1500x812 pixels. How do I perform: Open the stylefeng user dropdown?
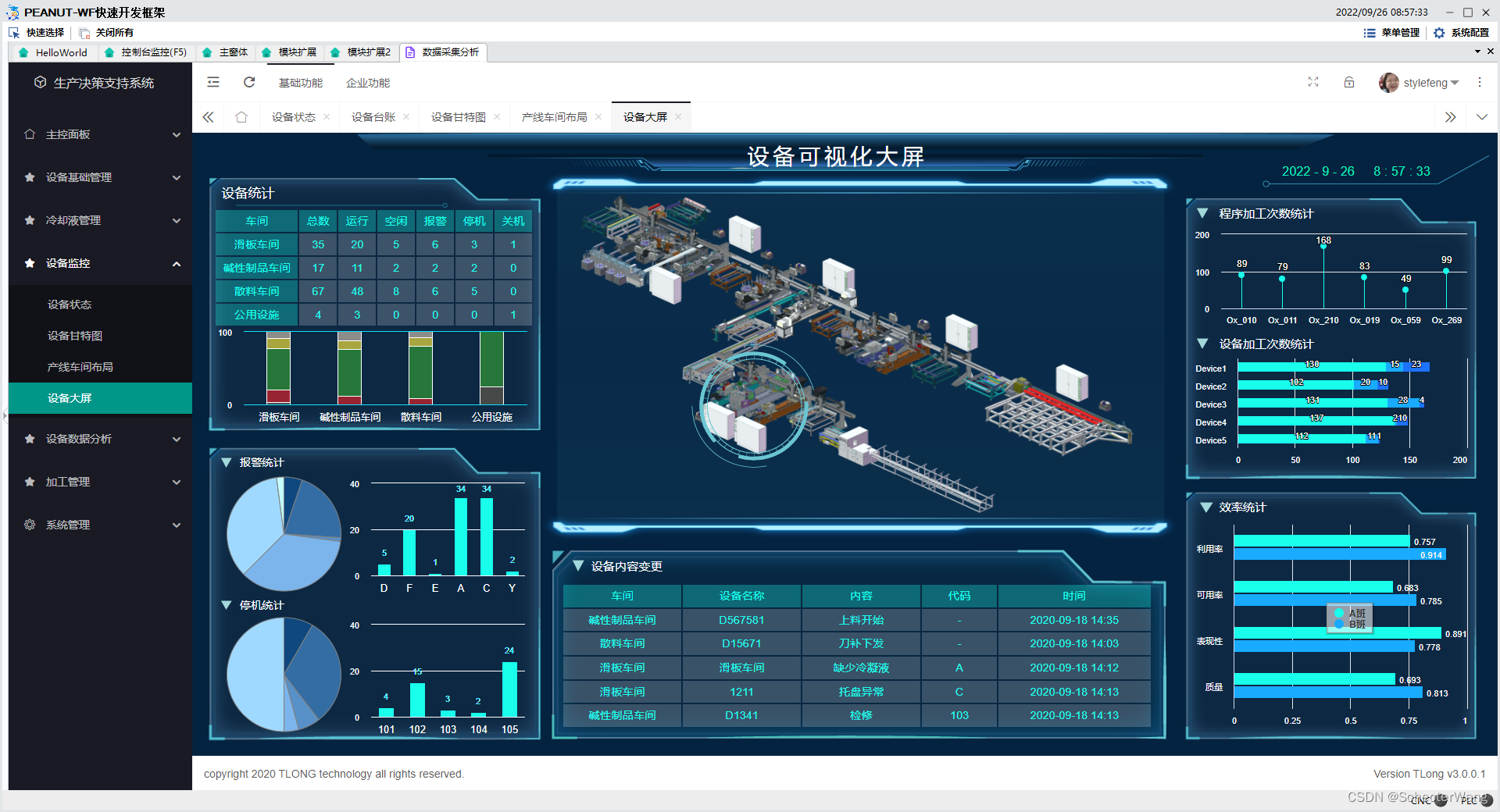(x=1427, y=82)
